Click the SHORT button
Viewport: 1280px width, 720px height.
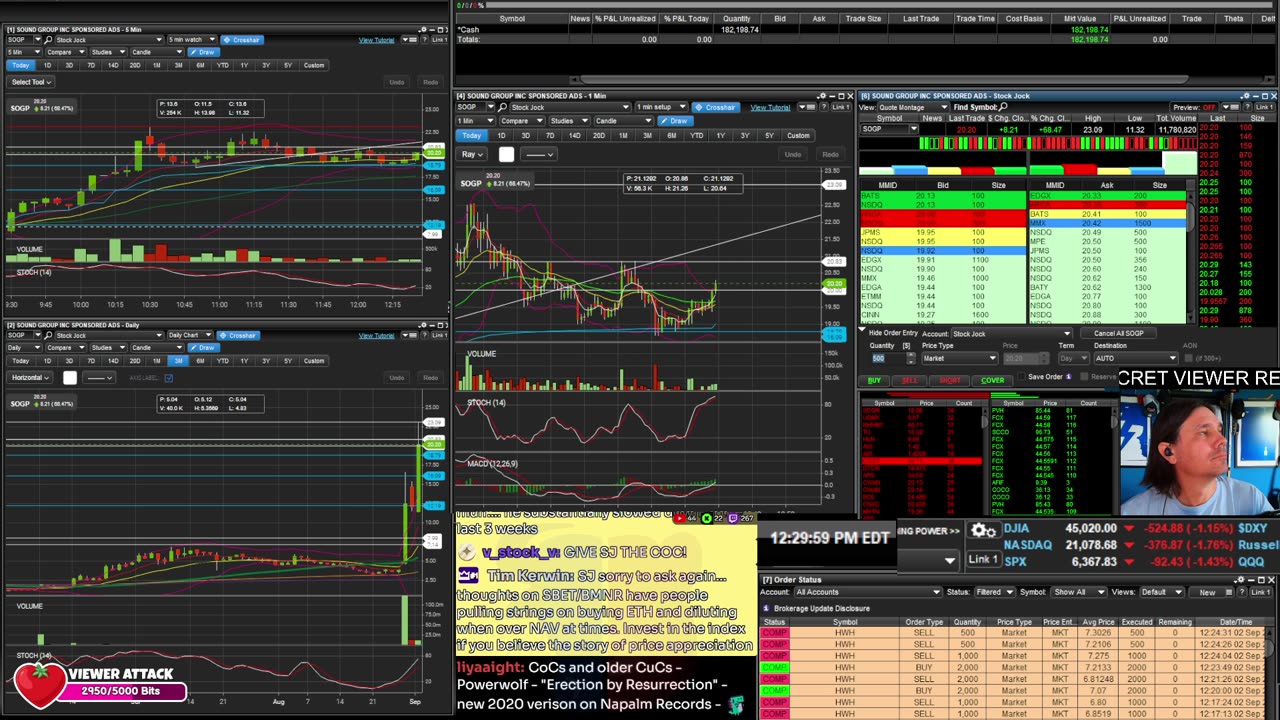point(950,380)
